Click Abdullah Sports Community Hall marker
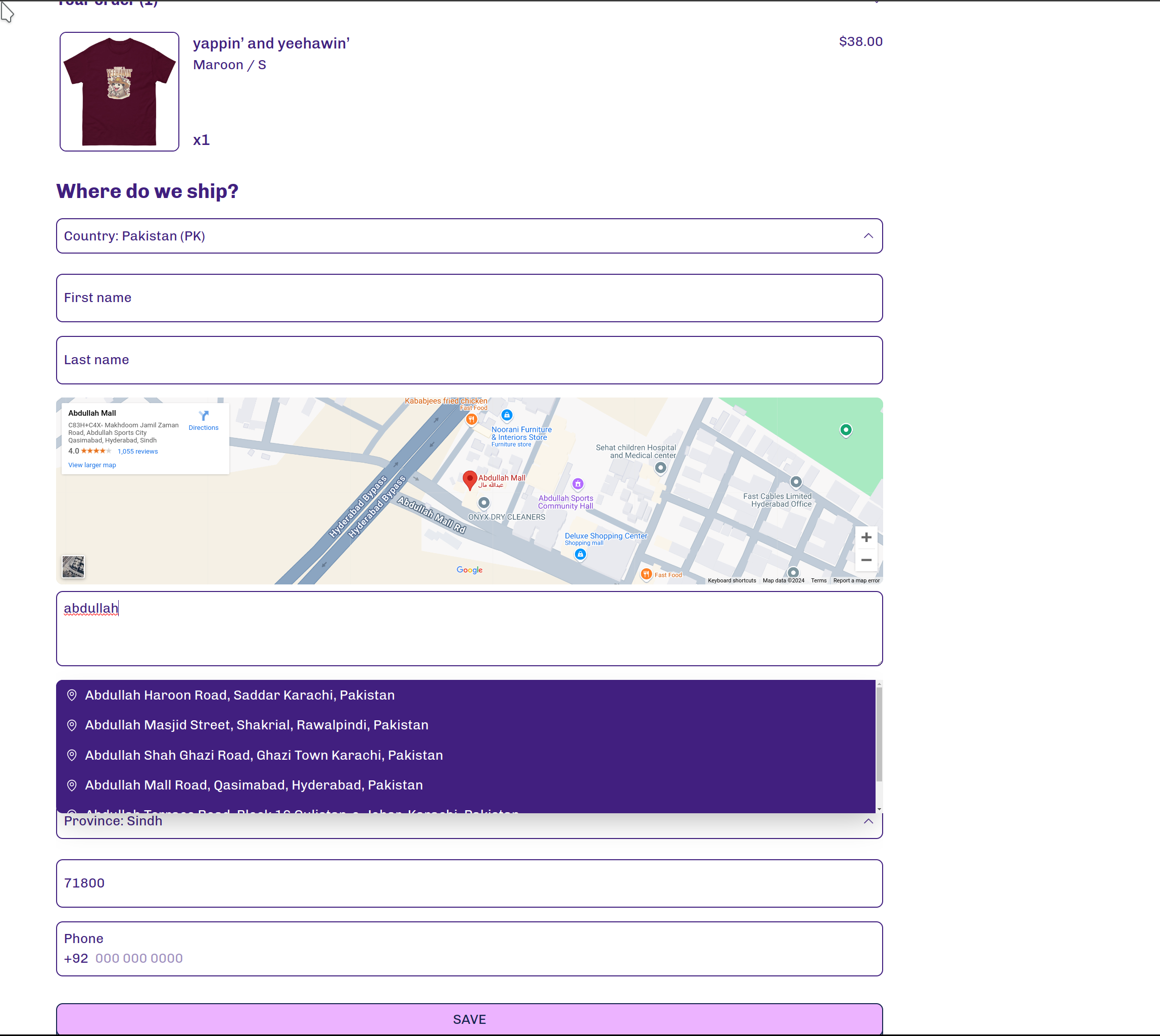Image resolution: width=1160 pixels, height=1036 pixels. click(x=577, y=484)
